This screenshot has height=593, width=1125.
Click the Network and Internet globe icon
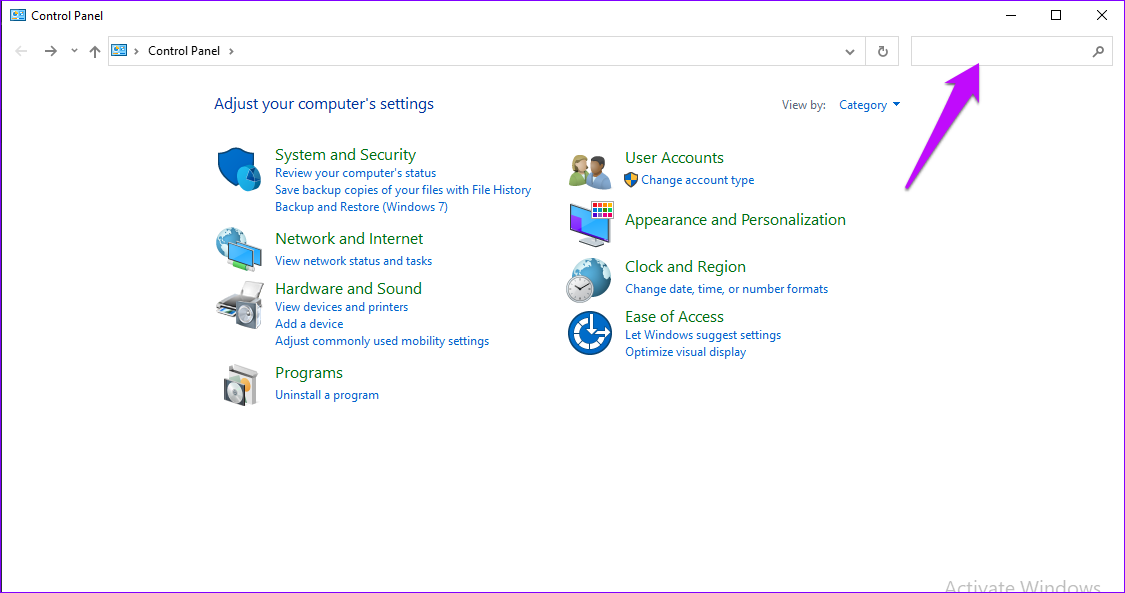(239, 250)
